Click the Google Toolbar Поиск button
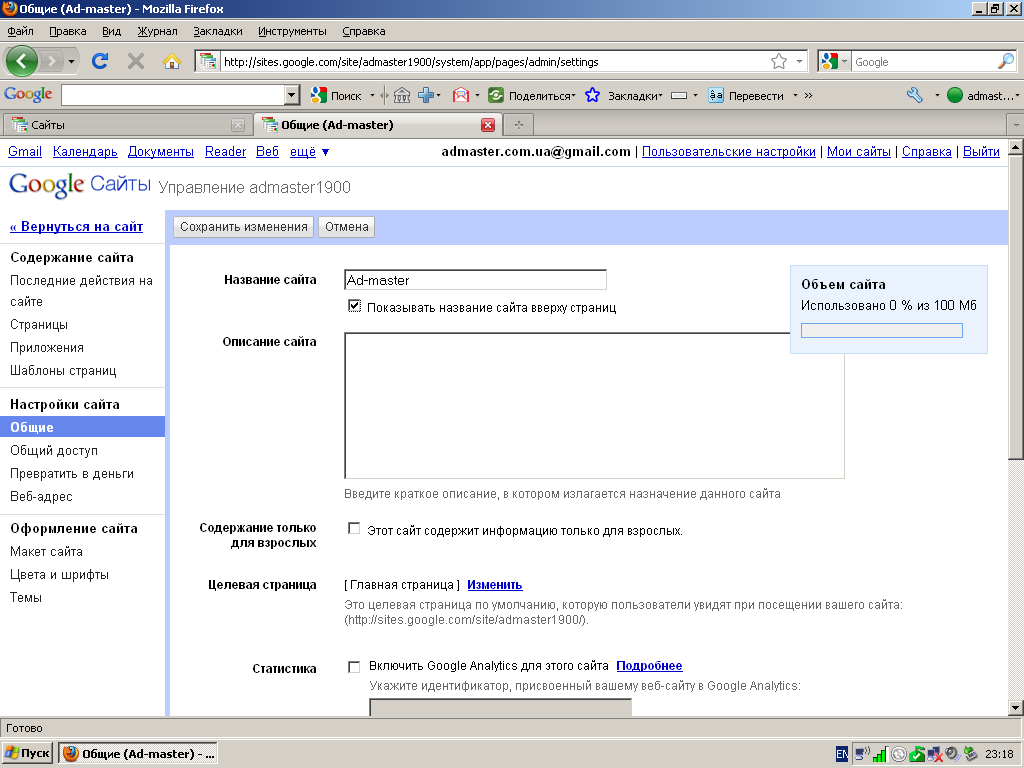This screenshot has width=1024, height=768. [336, 95]
